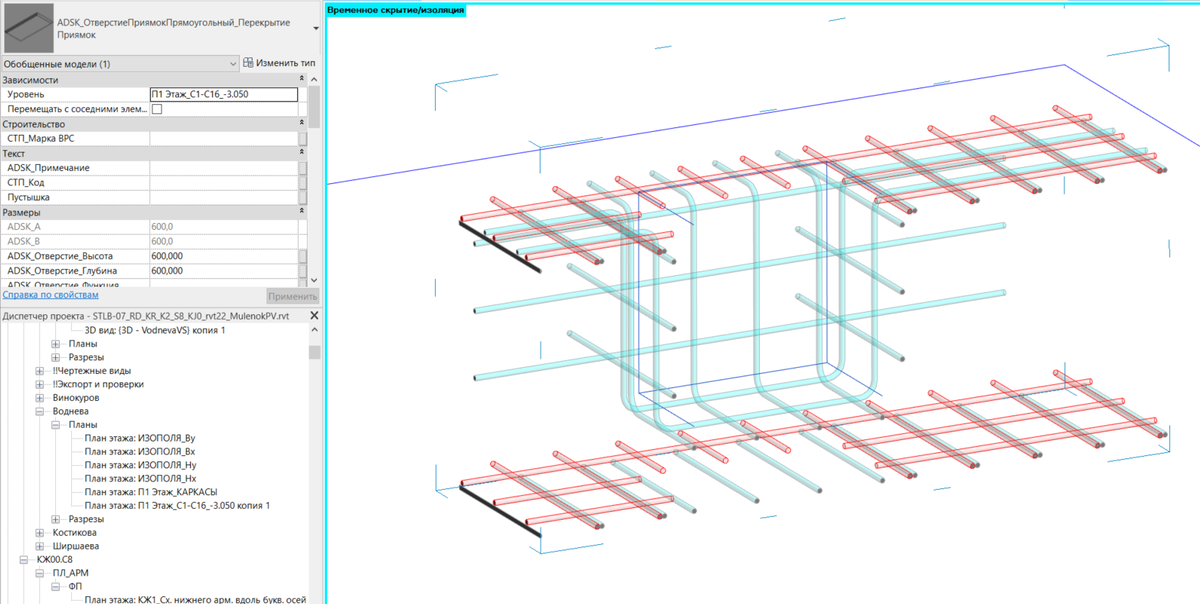1200x604 pixels.
Task: Click associate-parameter button for СТП_Марка ВРС
Action: [303, 139]
